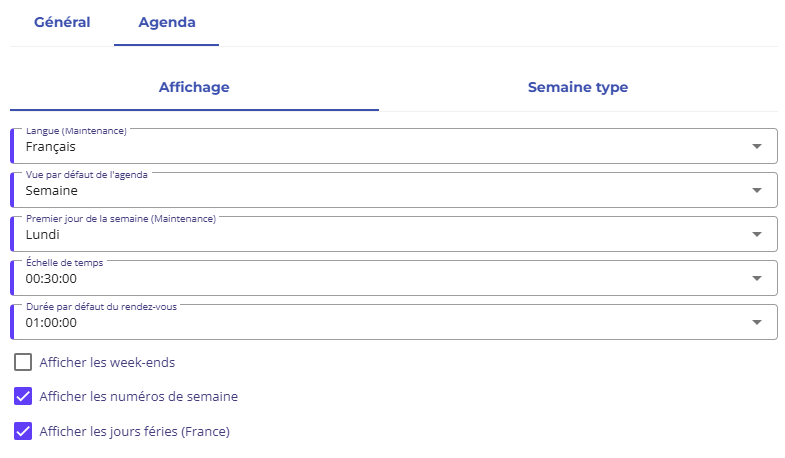Switch to the Général tab
This screenshot has width=785, height=458.
(x=62, y=22)
